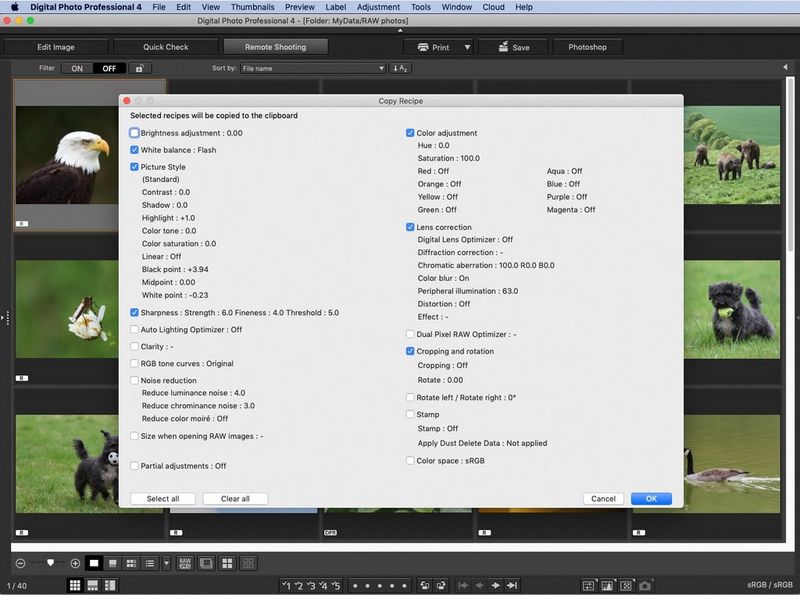Switch to the Quick Check tab
The width and height of the screenshot is (800, 595).
click(168, 46)
